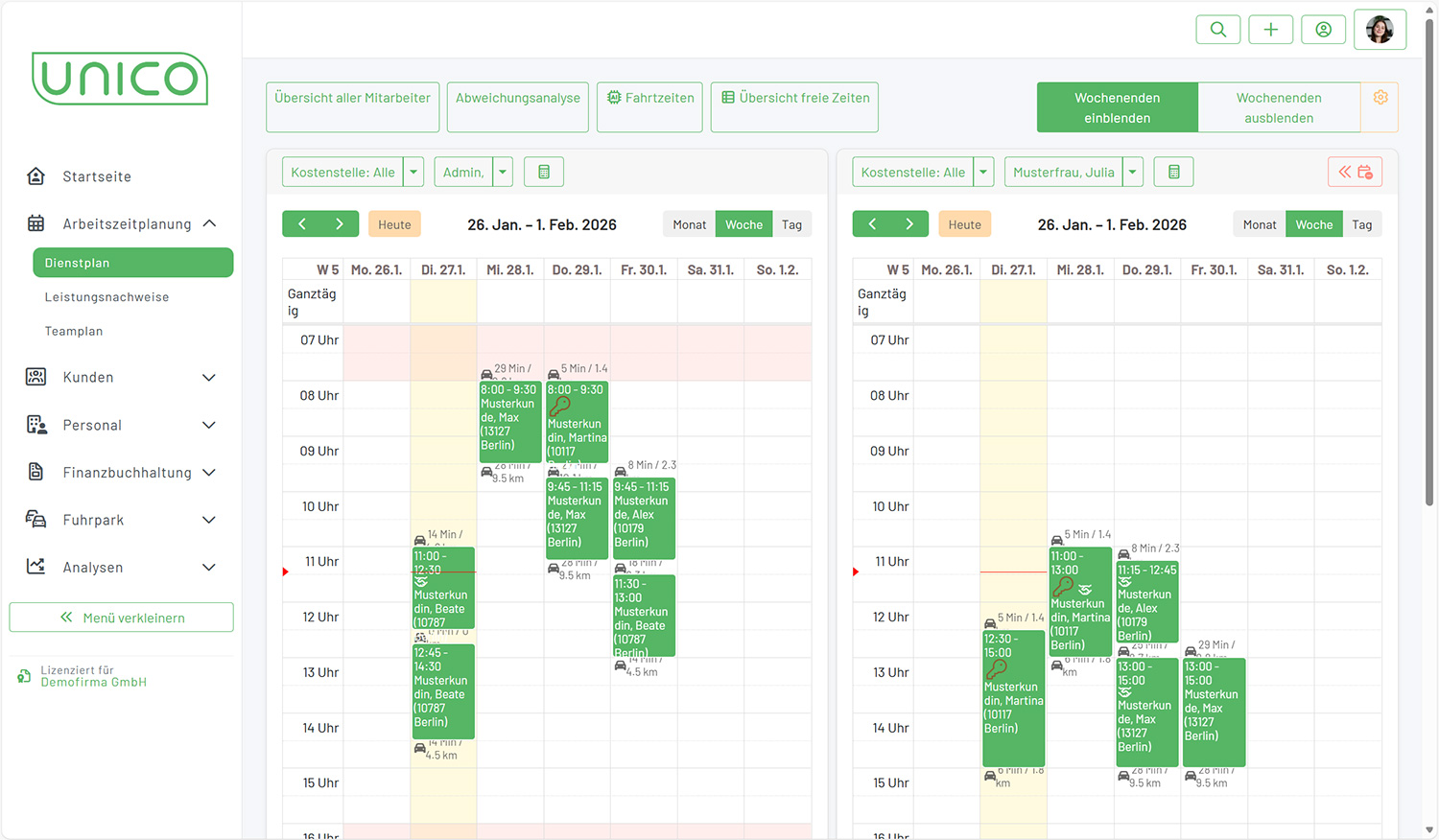Click calculator icon next to Admin dropdown

click(x=544, y=173)
